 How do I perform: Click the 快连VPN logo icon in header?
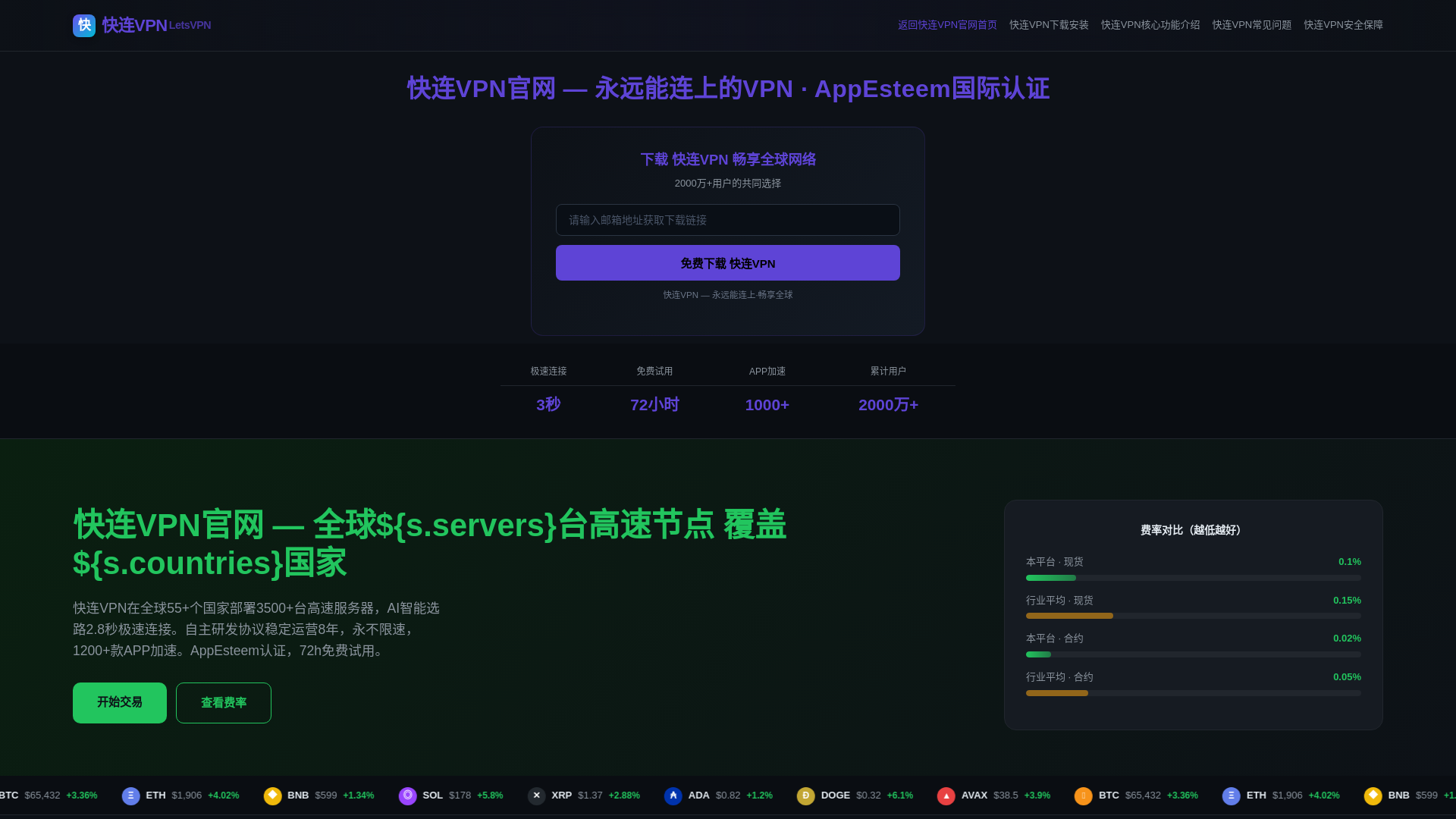click(84, 26)
